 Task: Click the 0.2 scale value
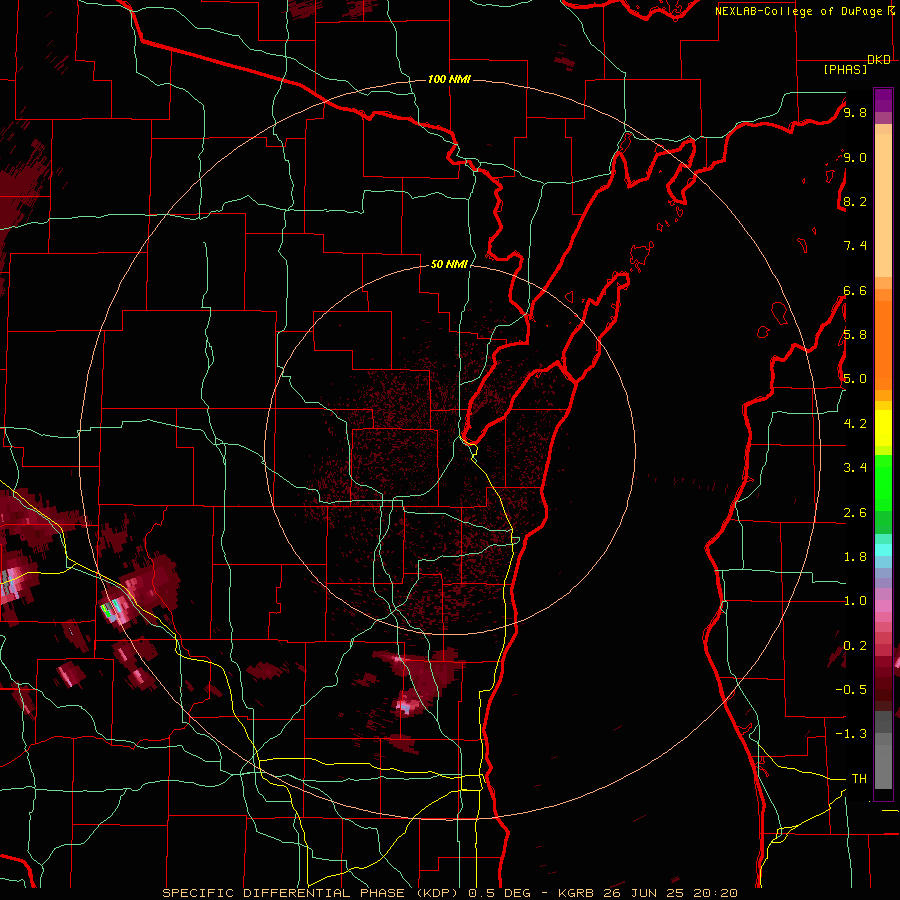(855, 646)
